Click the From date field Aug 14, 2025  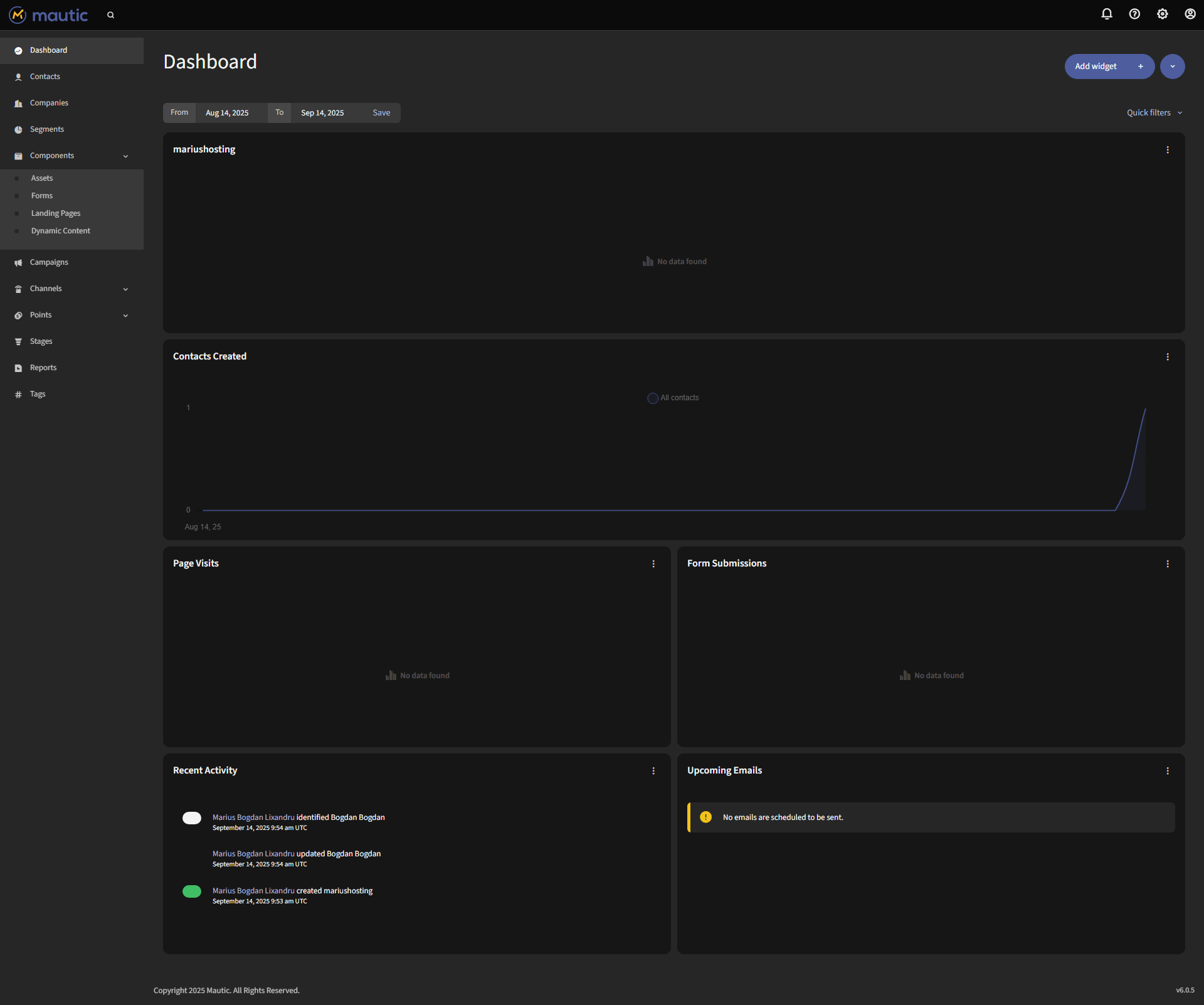pos(227,113)
